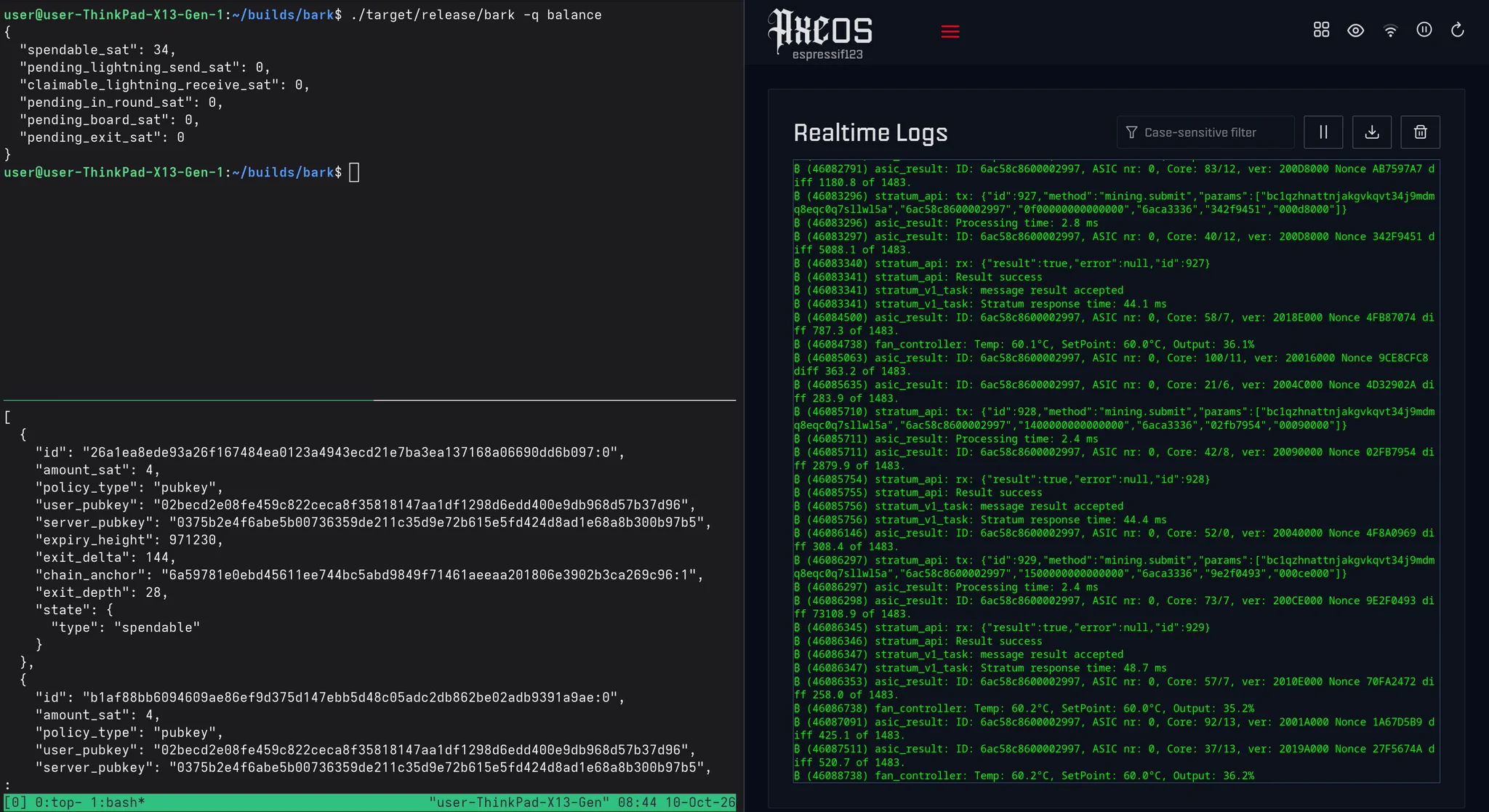Image resolution: width=1489 pixels, height=812 pixels.
Task: Click the './target/release/bark -q balance' command text
Action: click(x=476, y=15)
